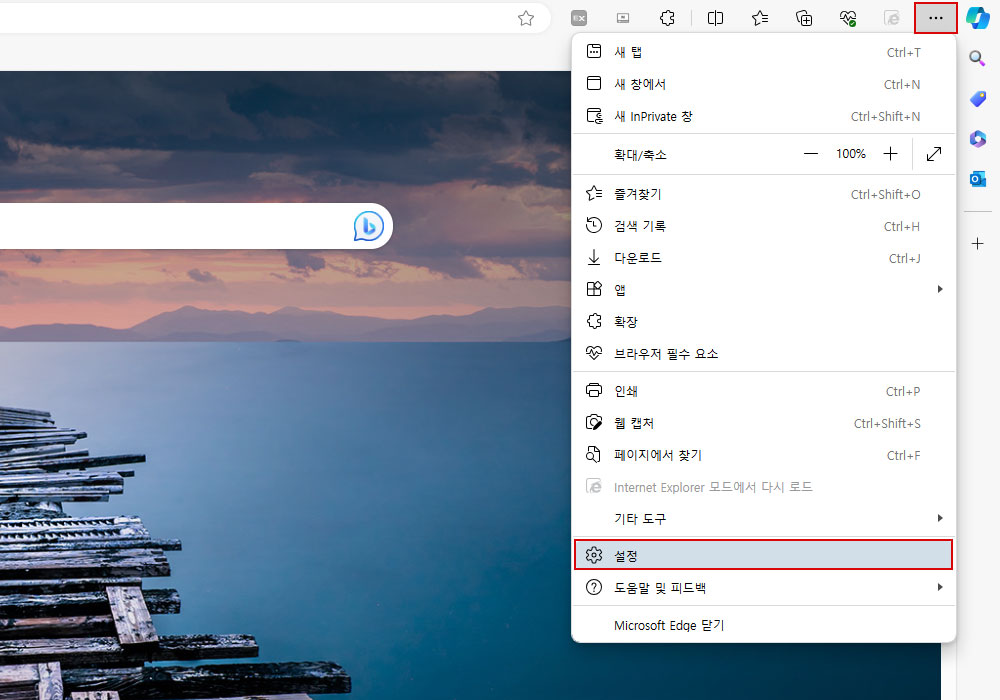The height and width of the screenshot is (700, 1000).
Task: Open Collections toolbar icon
Action: (804, 18)
